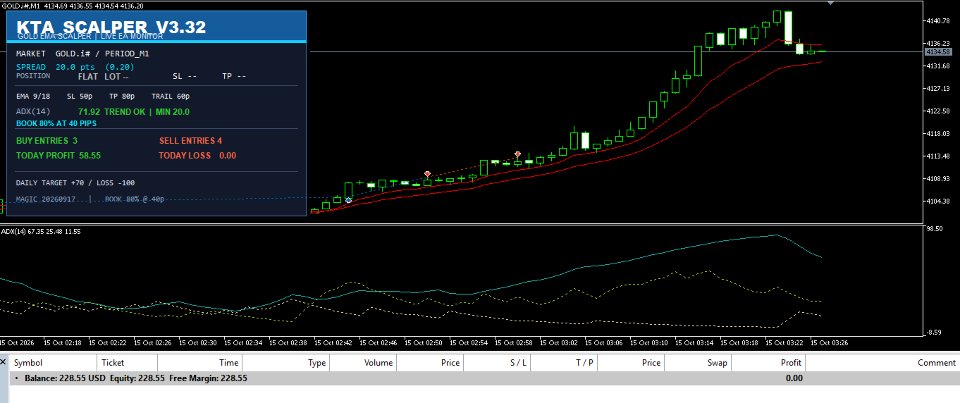This screenshot has width=960, height=403.
Task: Click the current price label 4134.58
Action: [939, 52]
